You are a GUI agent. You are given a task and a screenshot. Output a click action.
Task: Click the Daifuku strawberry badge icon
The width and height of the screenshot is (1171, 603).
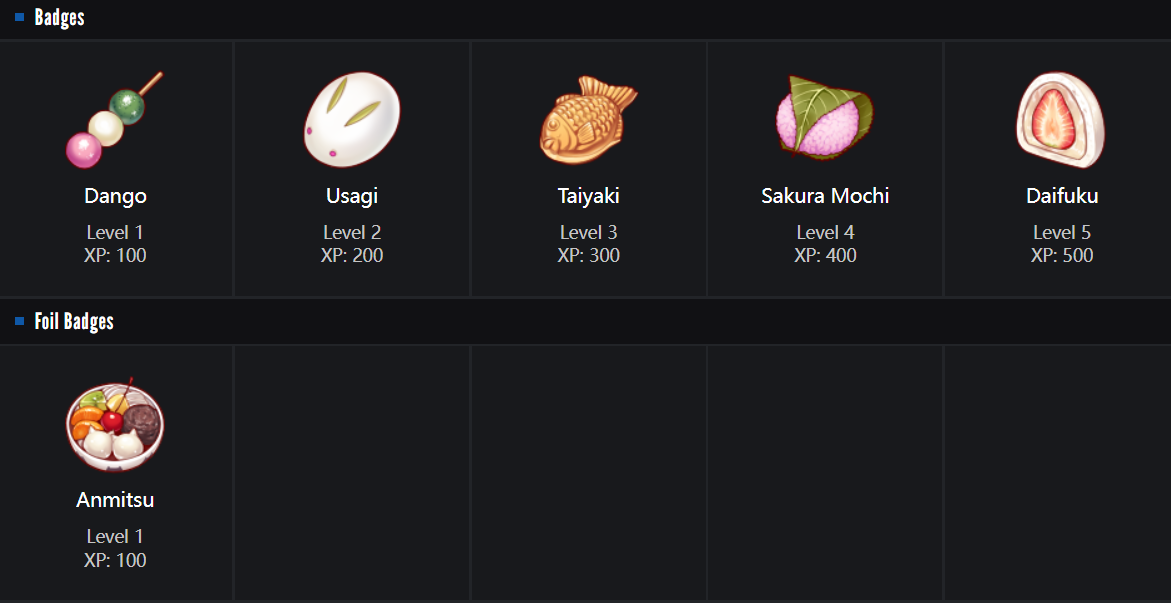coord(1061,119)
